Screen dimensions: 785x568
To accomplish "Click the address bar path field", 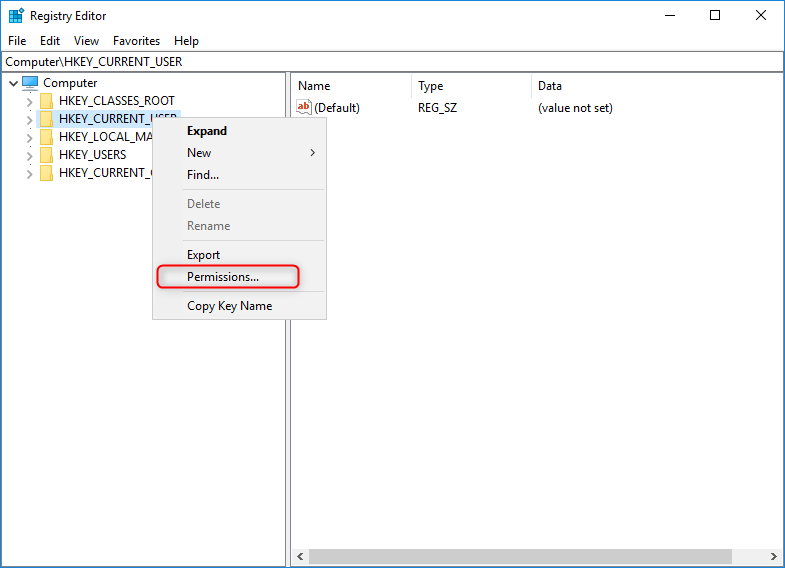I will pos(392,62).
